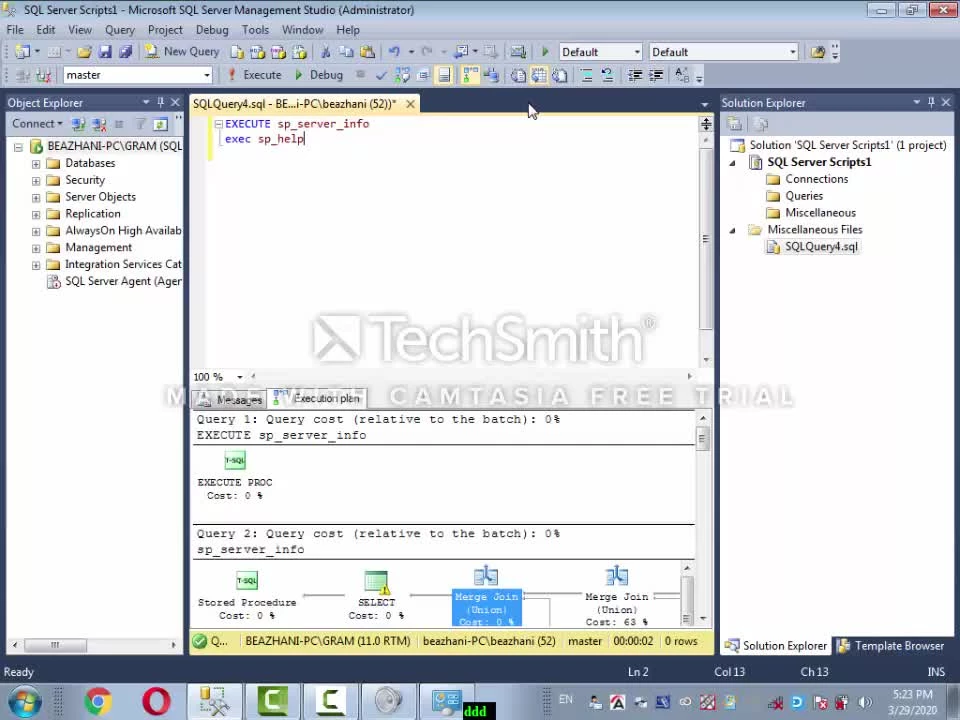Click Comment out selected lines icon
The height and width of the screenshot is (720, 960).
(587, 75)
